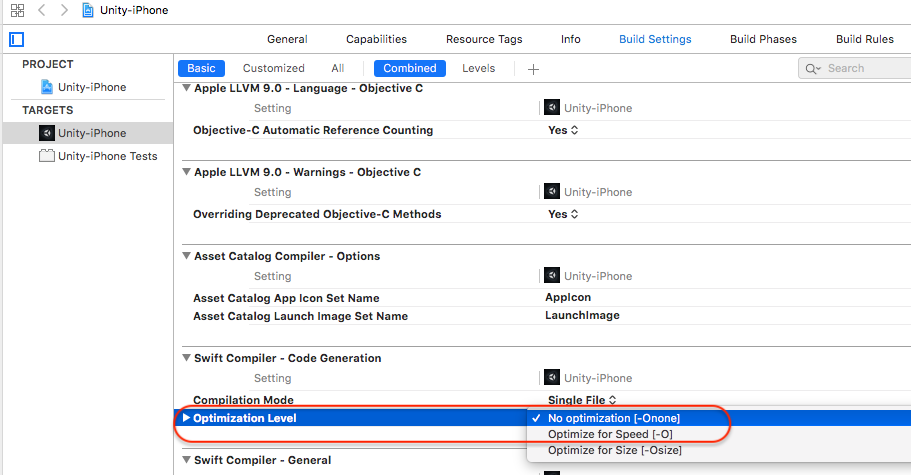The height and width of the screenshot is (475, 911).
Task: Click the Unity-iPhone target app icon
Action: pyautogui.click(x=46, y=133)
